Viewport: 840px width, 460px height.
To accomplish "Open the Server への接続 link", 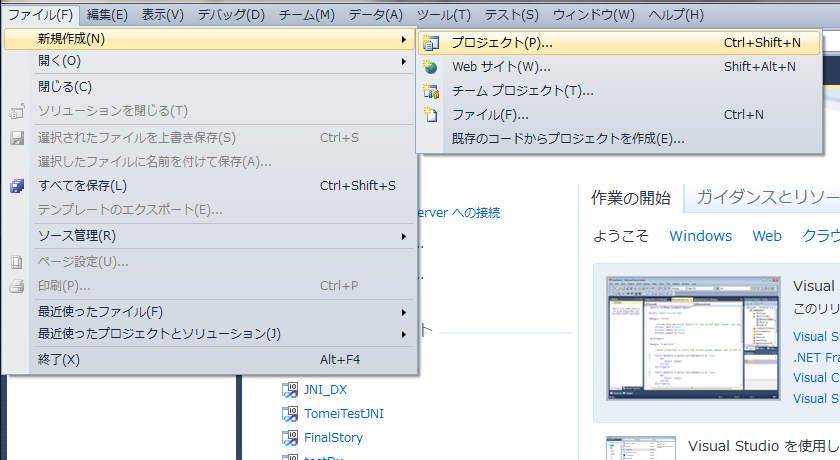I will coord(459,213).
